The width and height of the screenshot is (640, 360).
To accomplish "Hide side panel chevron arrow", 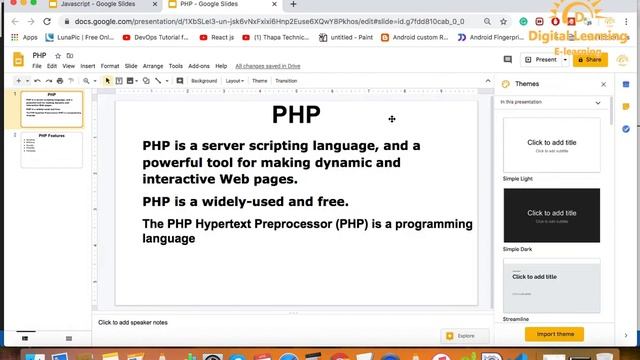I will [626, 336].
